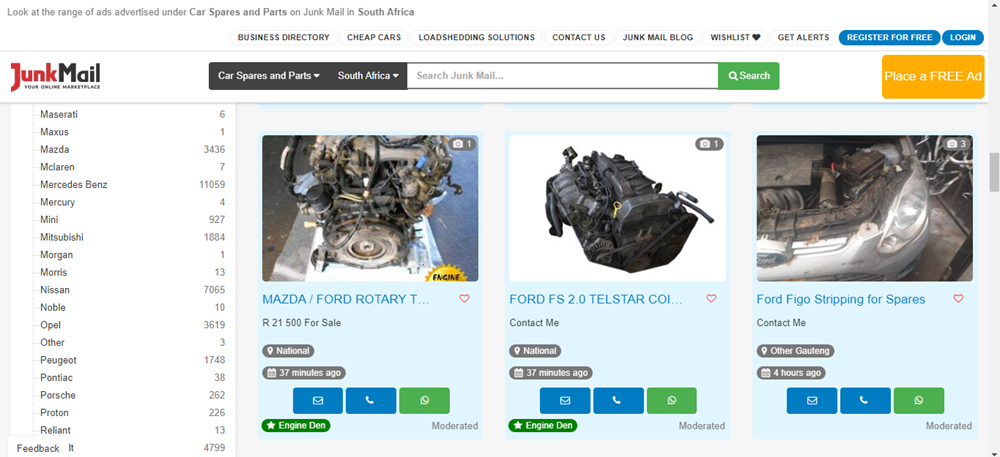Open Wishlist from top navigation
The image size is (1000, 457).
pos(735,38)
